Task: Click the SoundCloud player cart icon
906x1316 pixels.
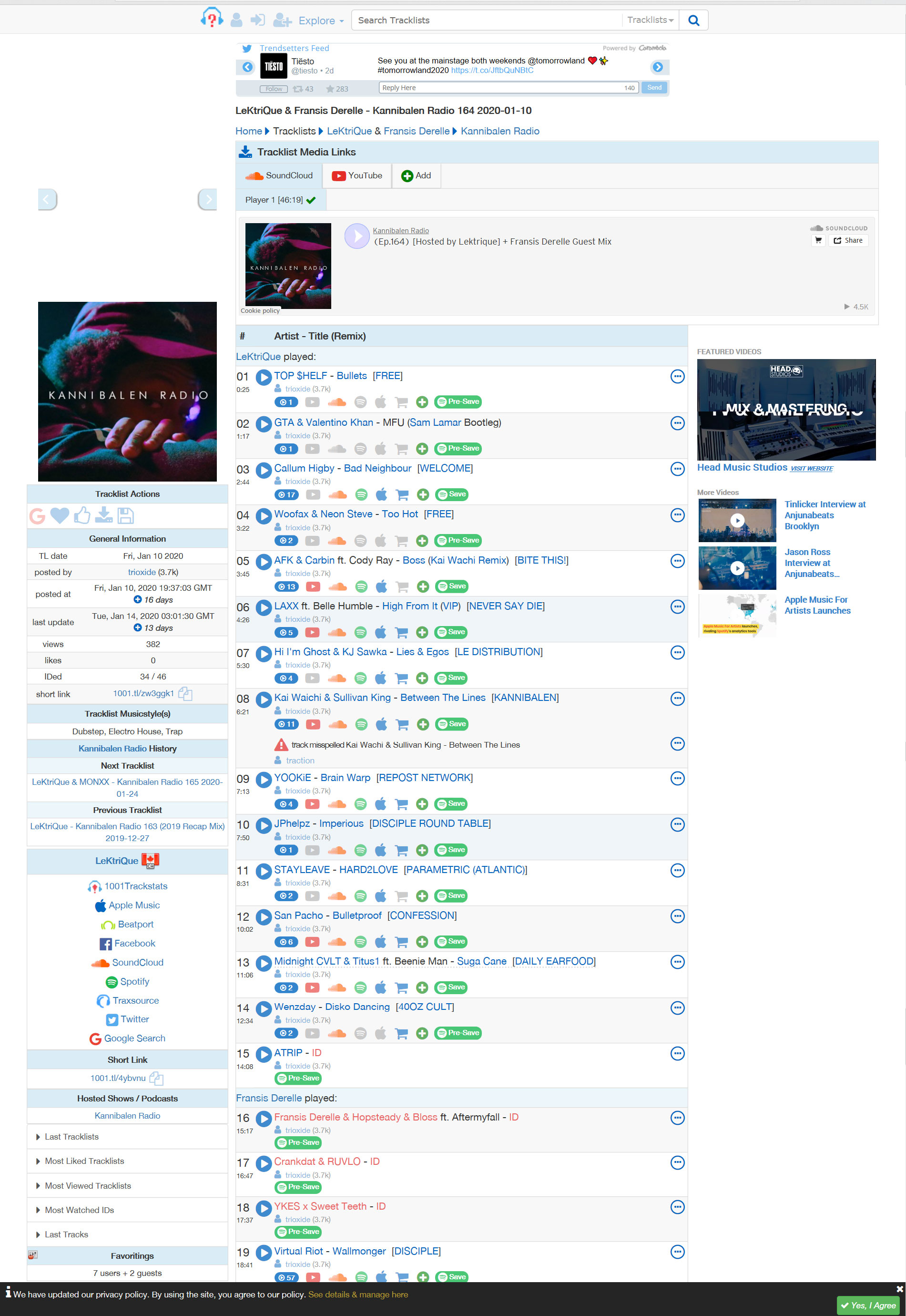Action: click(x=818, y=240)
